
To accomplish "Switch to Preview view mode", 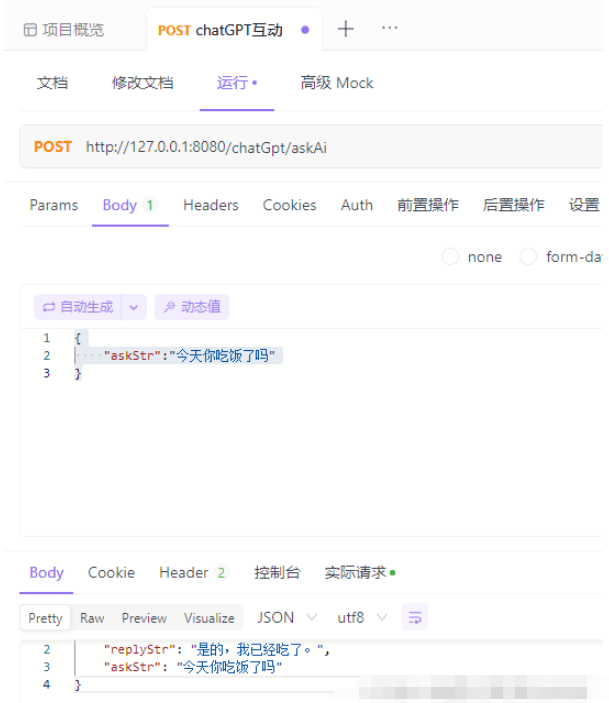I will point(144,618).
